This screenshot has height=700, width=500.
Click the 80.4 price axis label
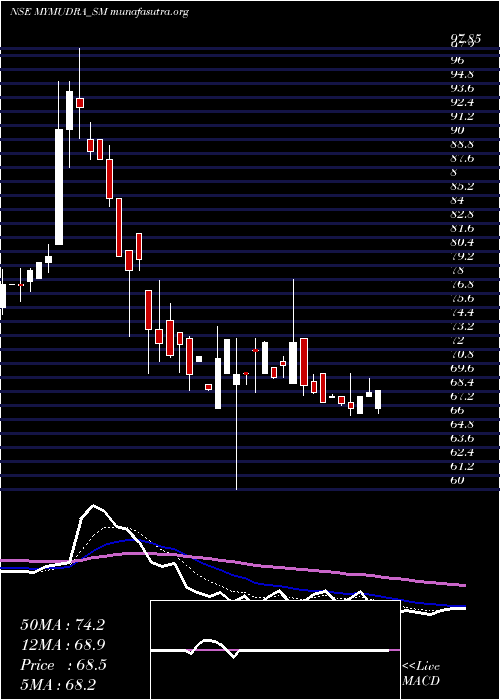click(462, 242)
